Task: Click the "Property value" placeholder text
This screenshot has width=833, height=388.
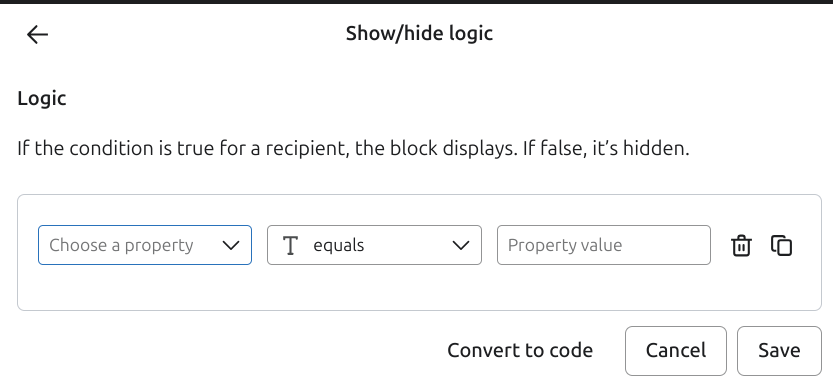Action: pos(565,246)
